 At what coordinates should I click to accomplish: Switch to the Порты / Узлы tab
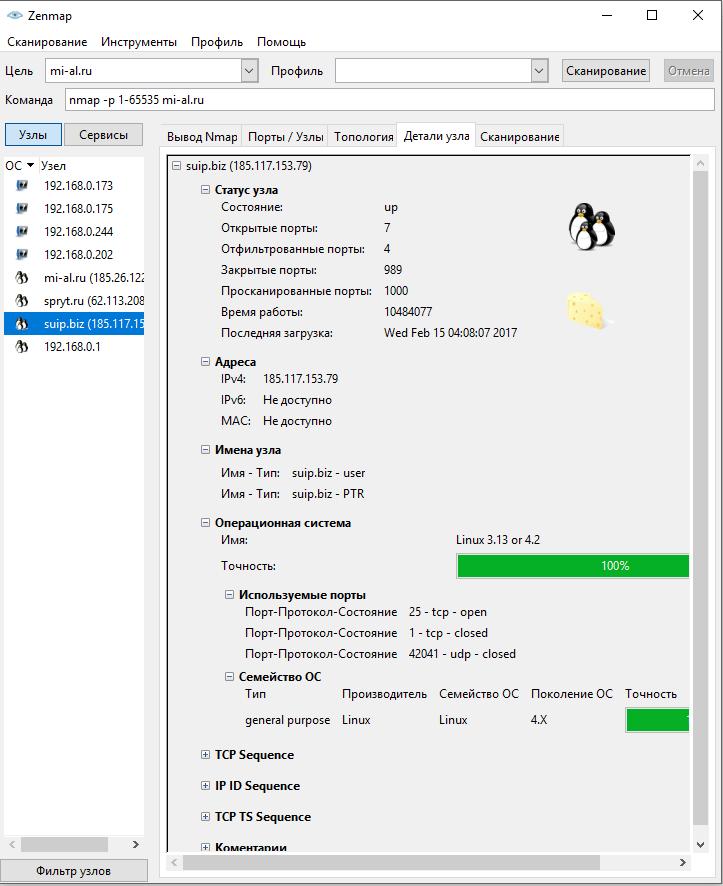click(x=285, y=137)
